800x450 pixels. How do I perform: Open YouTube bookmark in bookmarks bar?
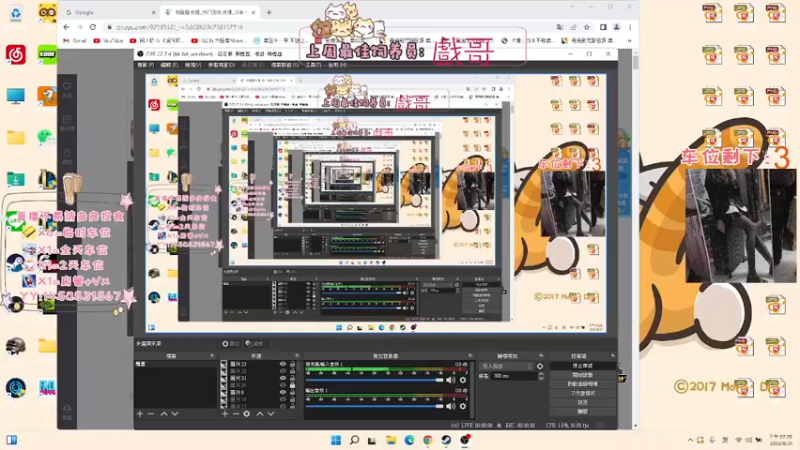[108, 40]
